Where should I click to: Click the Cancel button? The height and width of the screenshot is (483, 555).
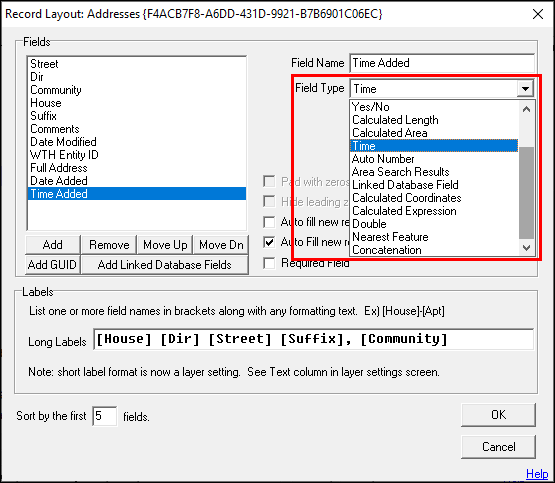pyautogui.click(x=498, y=447)
